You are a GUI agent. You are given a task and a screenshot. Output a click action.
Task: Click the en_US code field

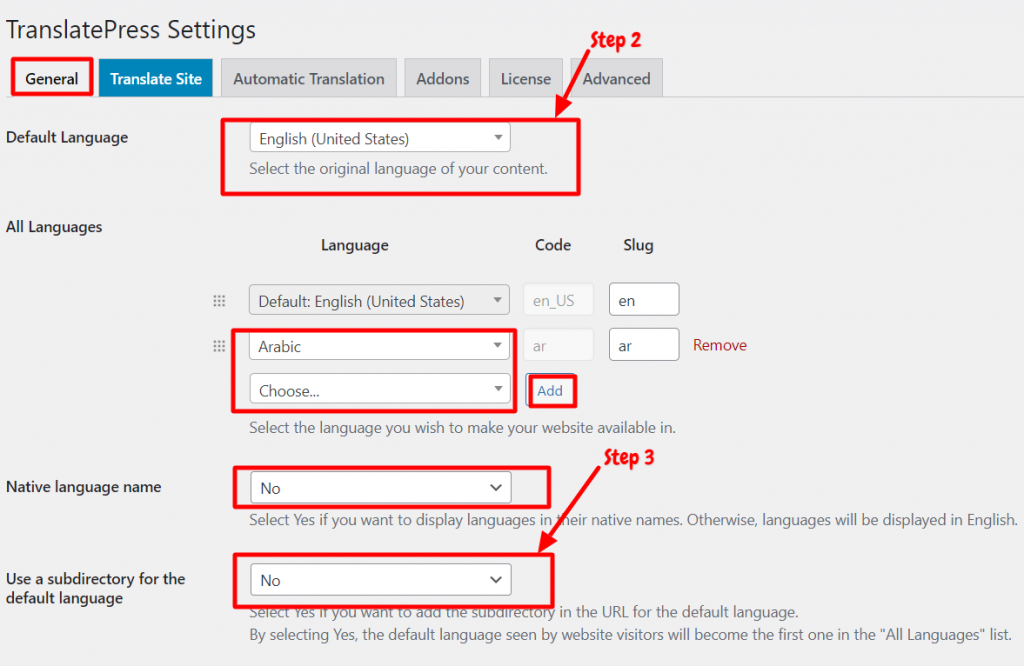(558, 300)
